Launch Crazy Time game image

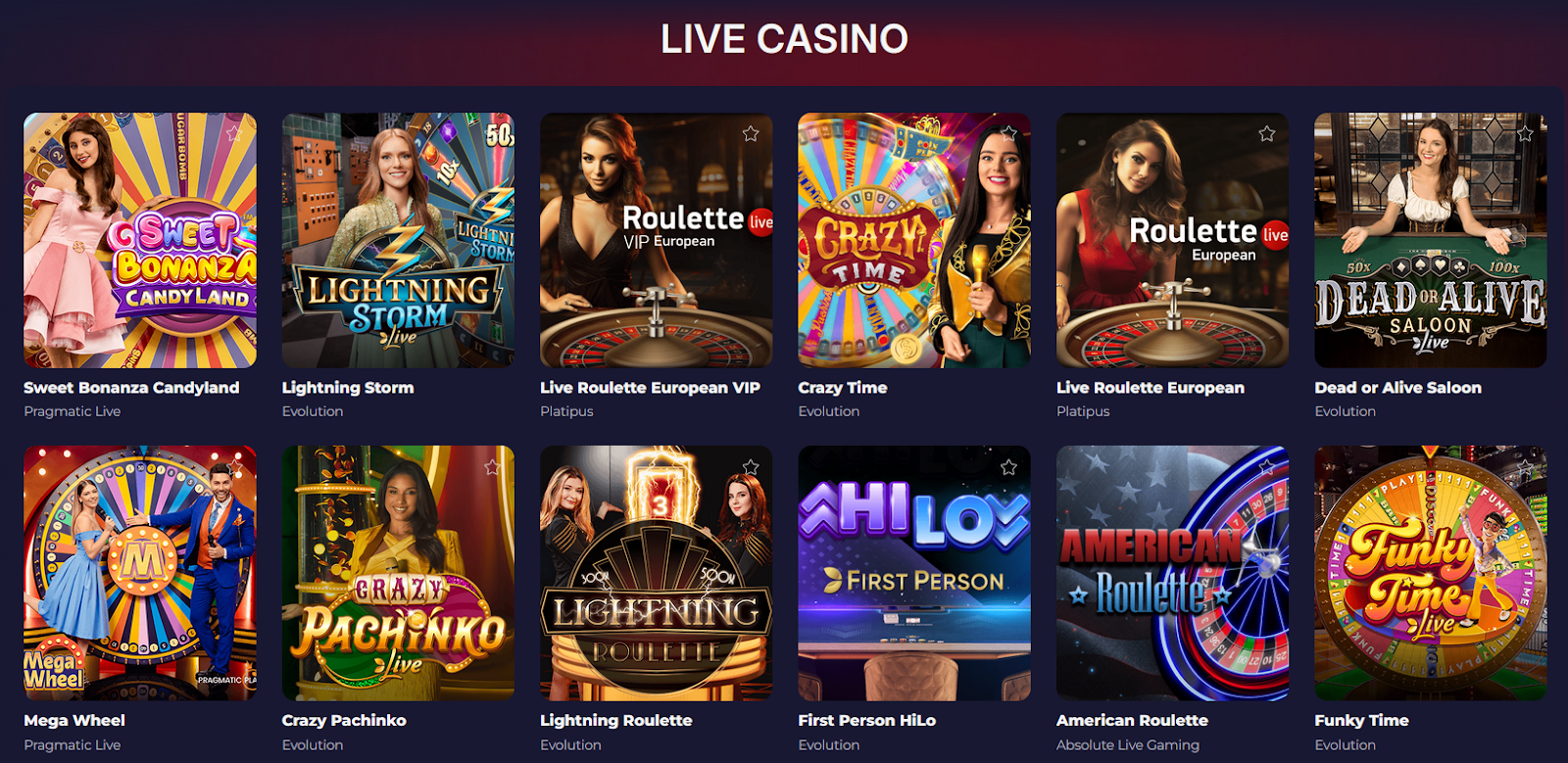point(914,240)
